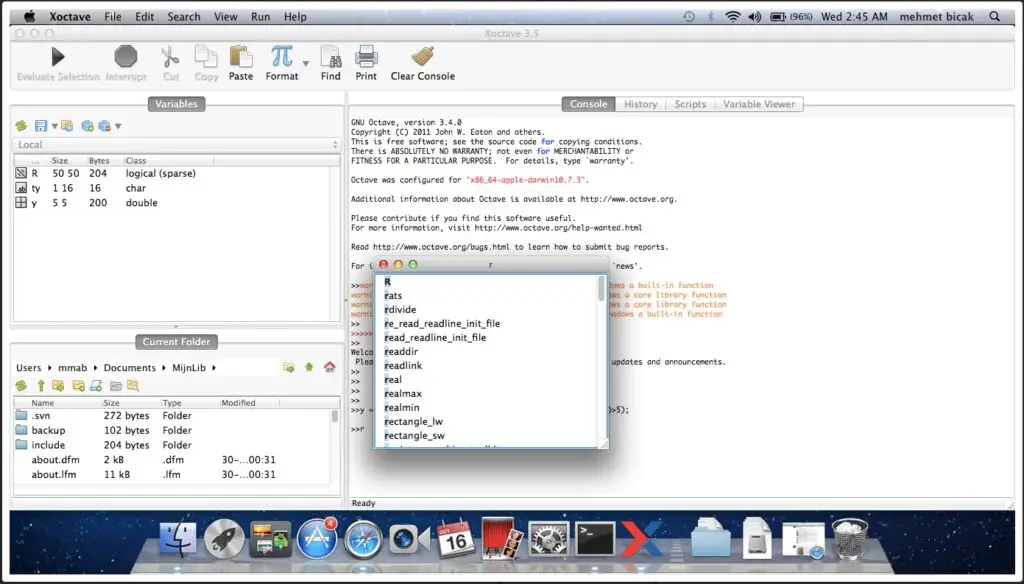1024x584 pixels.
Task: Click the Copy toolbar icon
Action: tap(206, 57)
